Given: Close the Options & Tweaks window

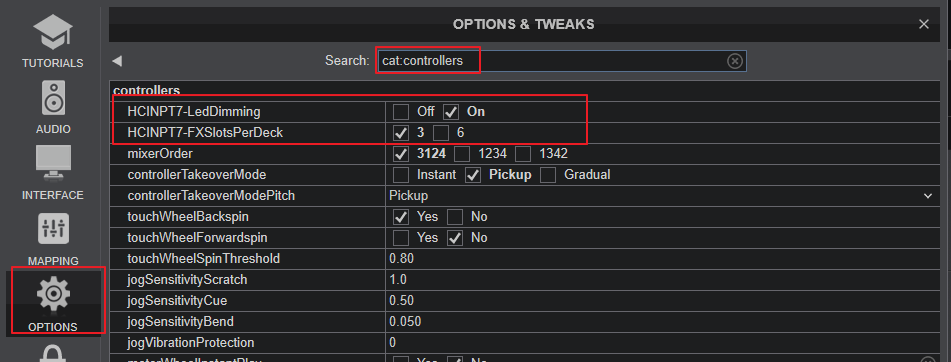Looking at the screenshot, I should click(x=924, y=24).
